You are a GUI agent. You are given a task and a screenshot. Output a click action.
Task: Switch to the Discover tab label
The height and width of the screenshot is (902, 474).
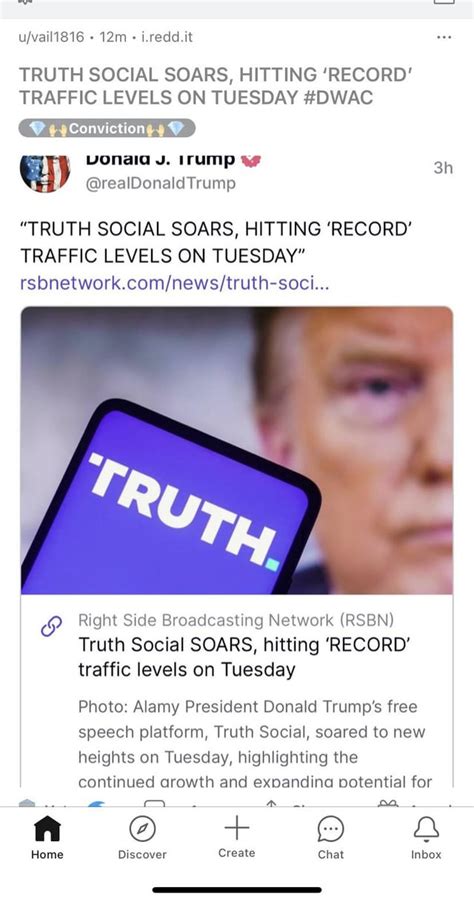[142, 855]
